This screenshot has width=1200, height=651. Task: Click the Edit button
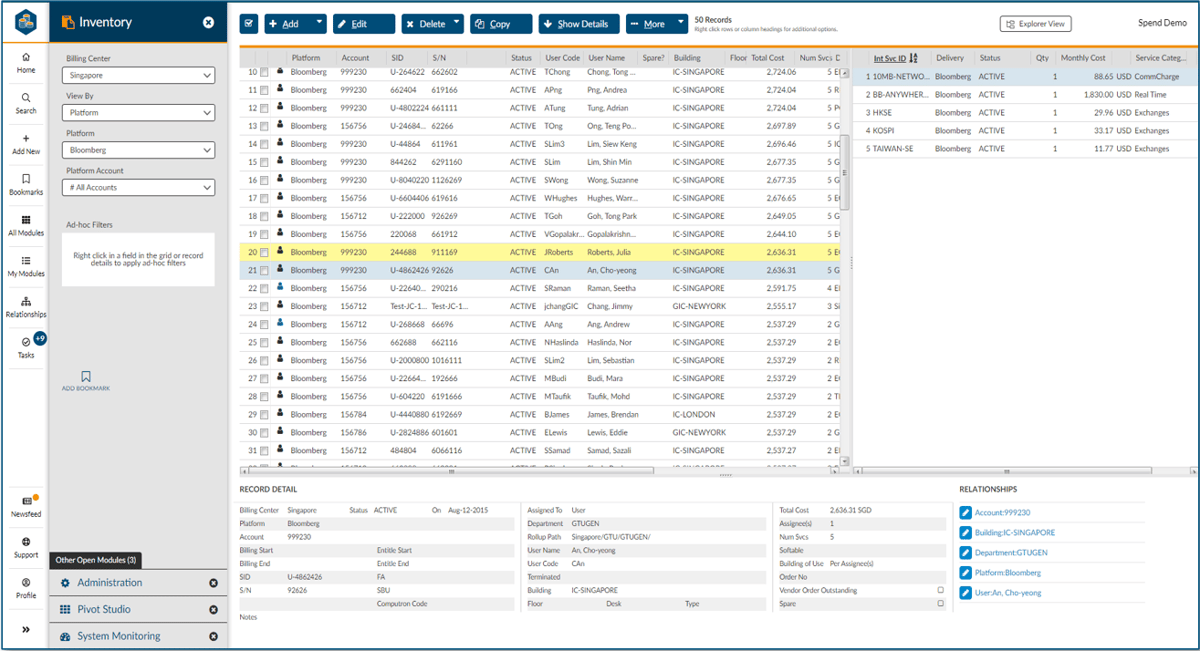click(x=364, y=23)
